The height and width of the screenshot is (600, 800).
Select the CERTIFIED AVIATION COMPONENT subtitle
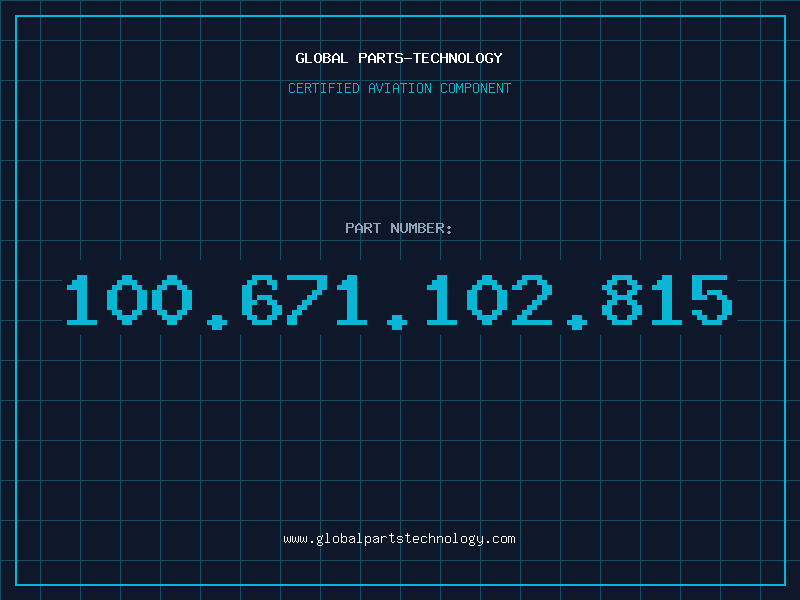pos(399,88)
